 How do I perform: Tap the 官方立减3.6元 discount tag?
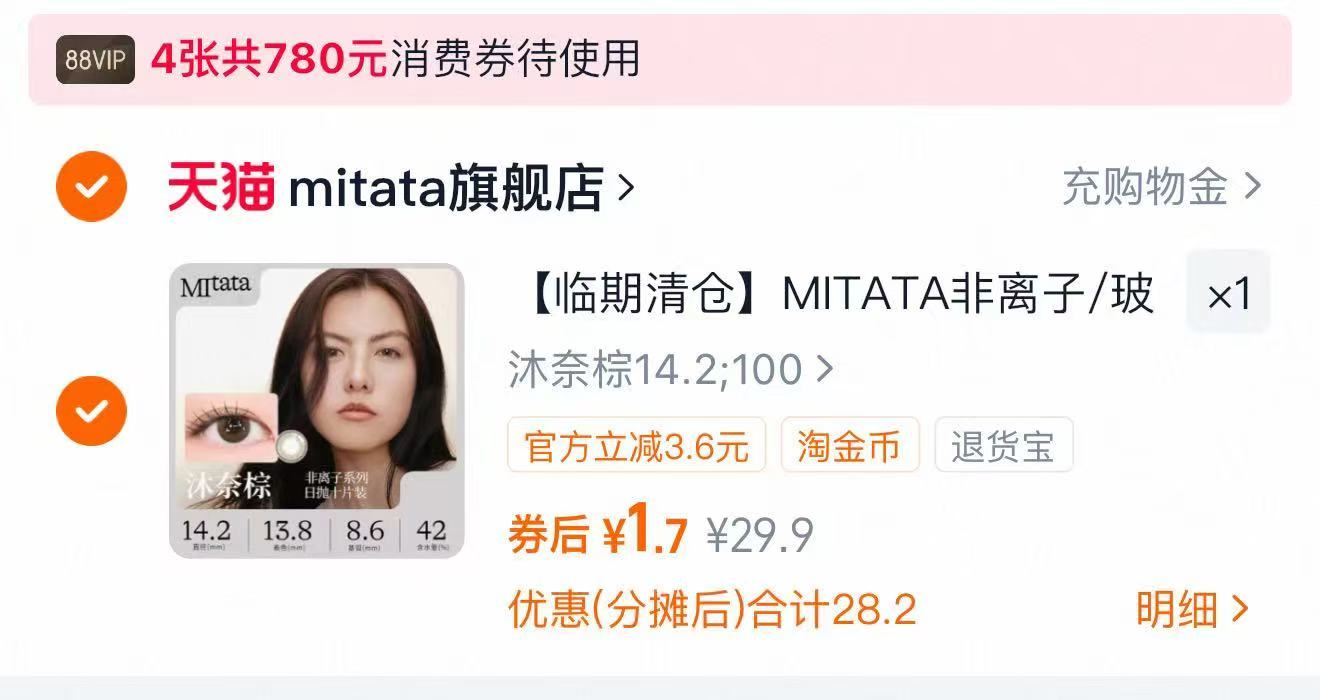pos(637,445)
